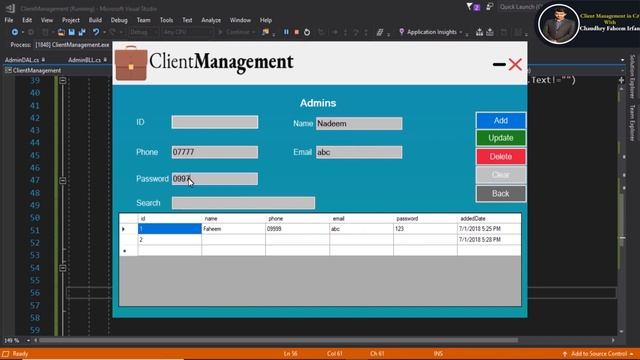Click the Search input field

coord(243,203)
